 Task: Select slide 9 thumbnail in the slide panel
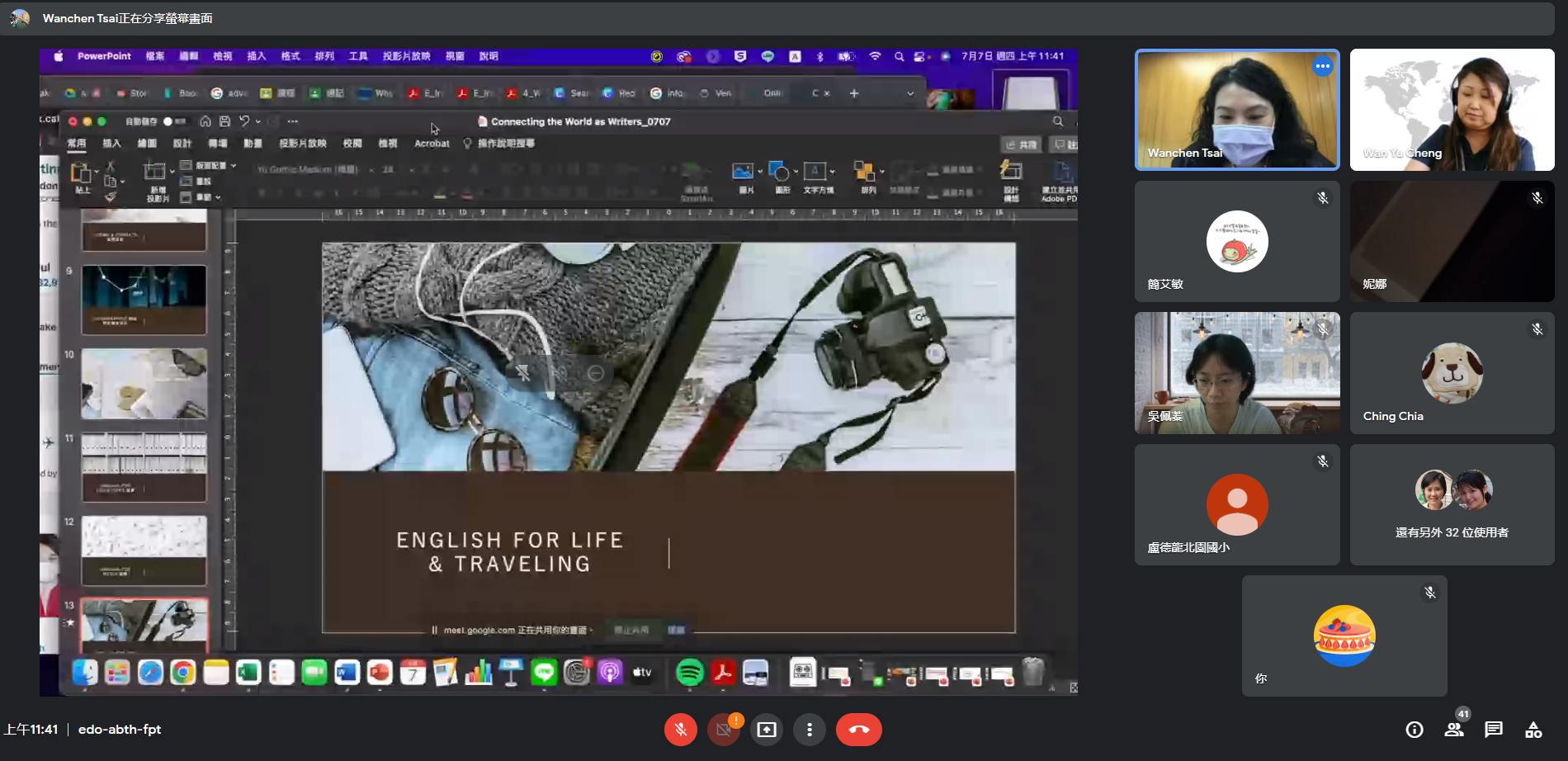(144, 300)
